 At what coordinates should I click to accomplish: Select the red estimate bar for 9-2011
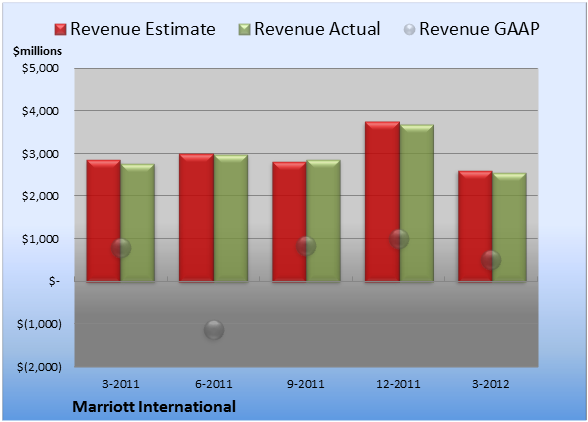click(289, 222)
